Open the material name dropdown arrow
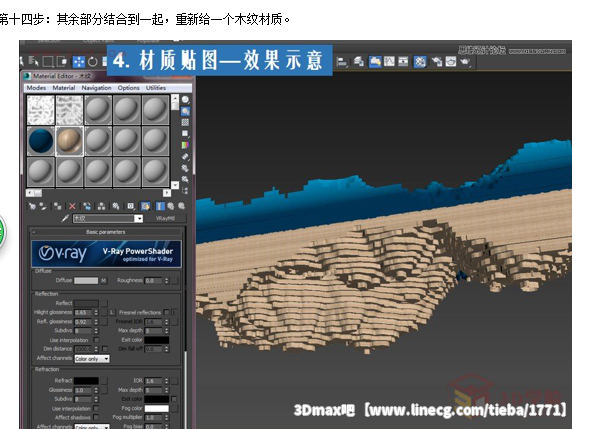 click(138, 219)
